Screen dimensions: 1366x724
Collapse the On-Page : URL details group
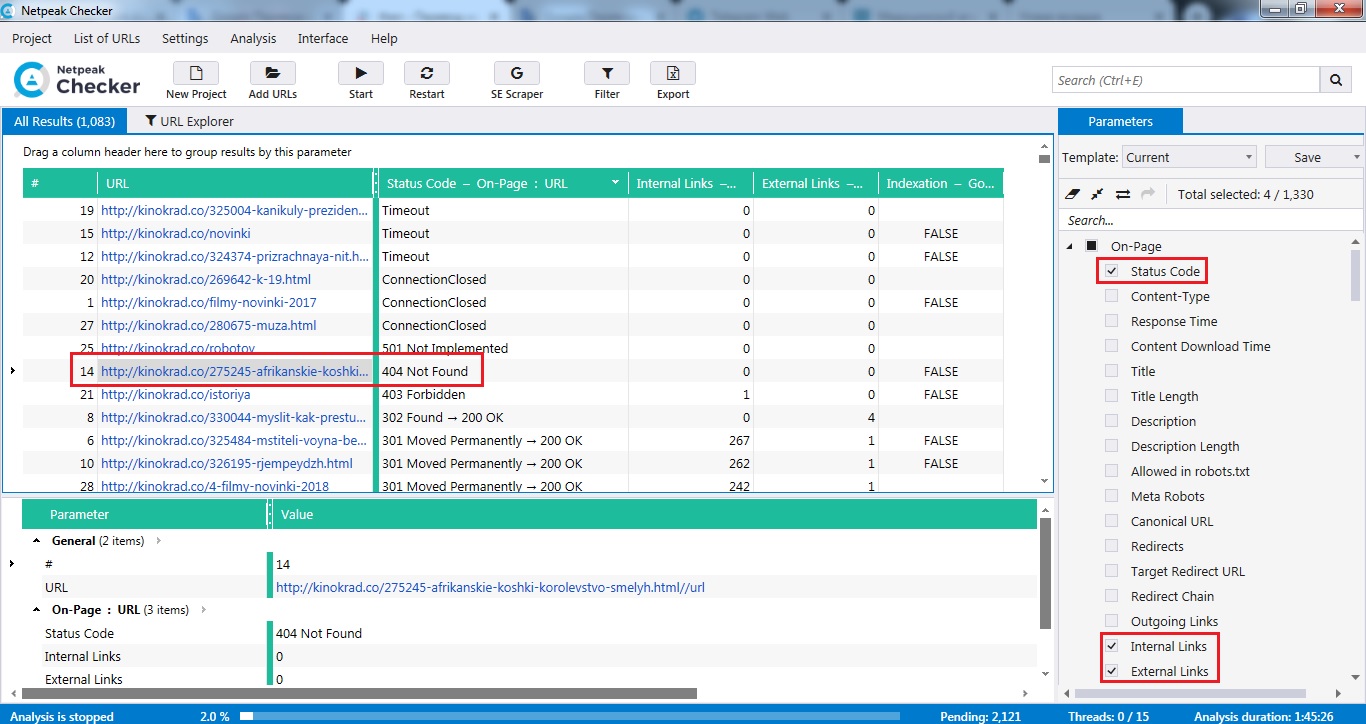click(x=37, y=610)
